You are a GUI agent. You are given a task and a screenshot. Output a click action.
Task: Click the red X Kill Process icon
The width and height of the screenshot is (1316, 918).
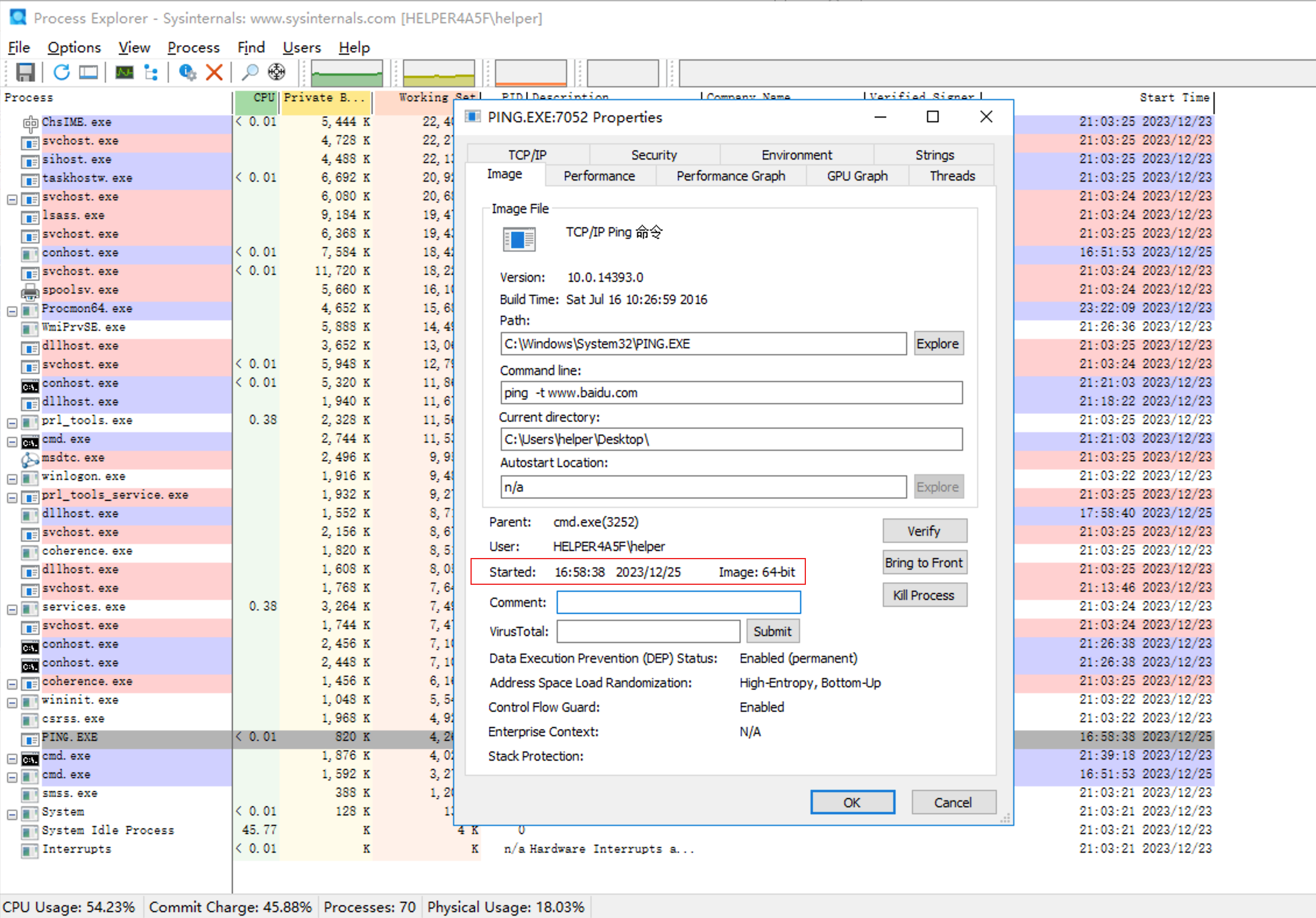[x=214, y=72]
